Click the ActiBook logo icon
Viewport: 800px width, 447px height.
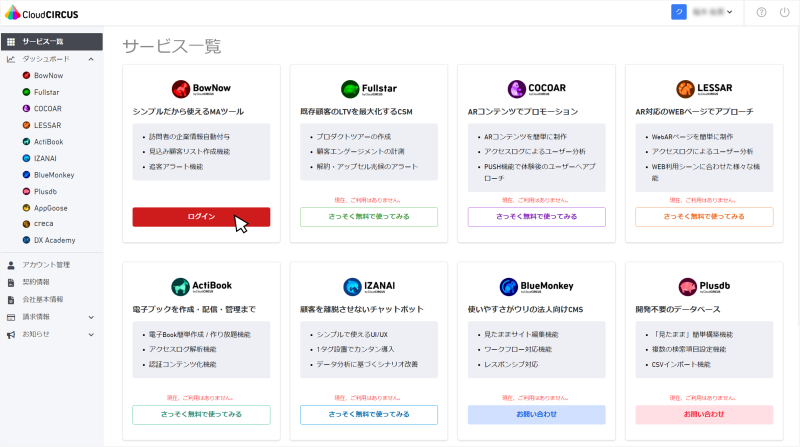(x=180, y=287)
